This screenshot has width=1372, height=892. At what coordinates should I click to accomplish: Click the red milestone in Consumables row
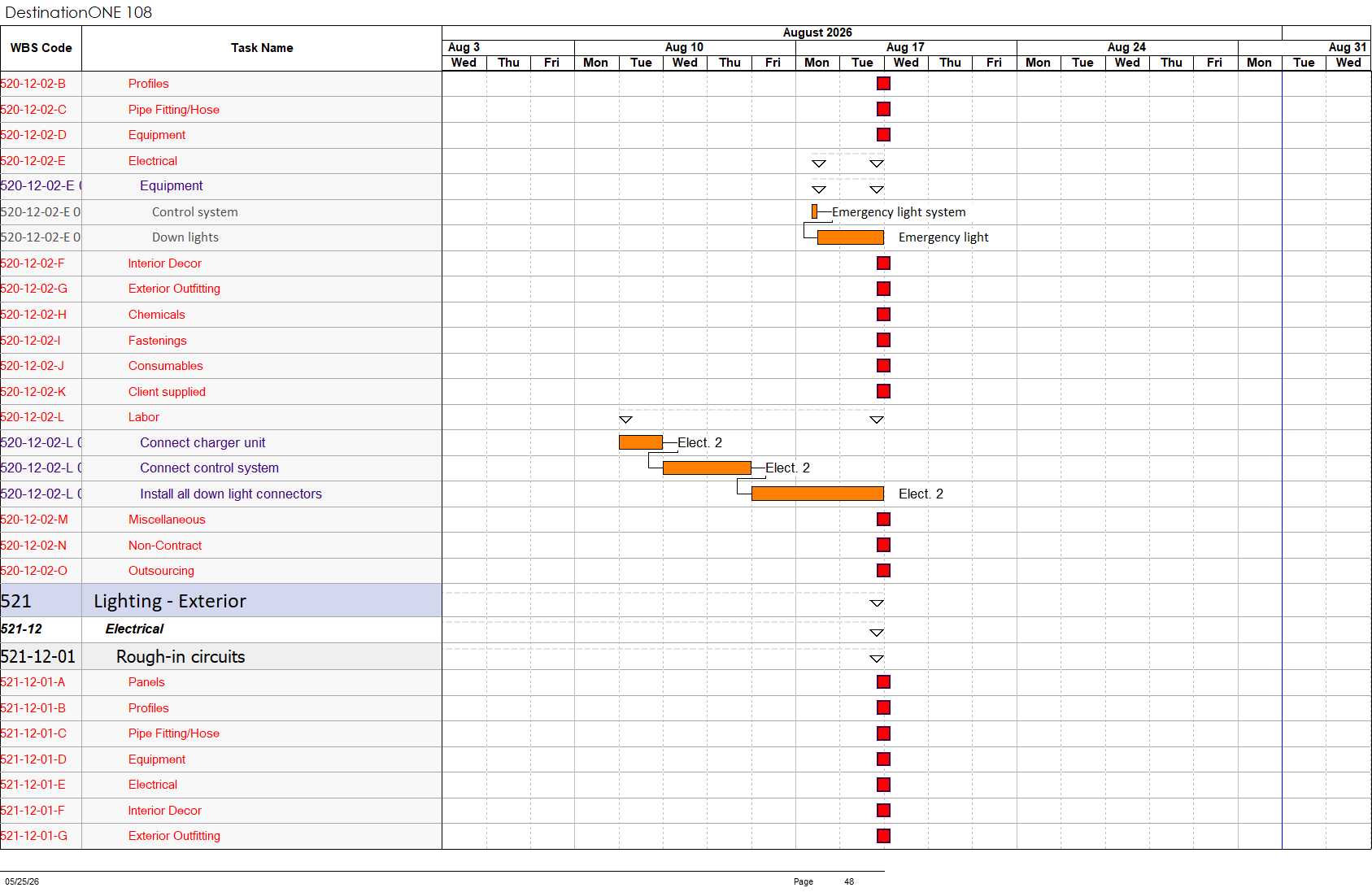883,366
